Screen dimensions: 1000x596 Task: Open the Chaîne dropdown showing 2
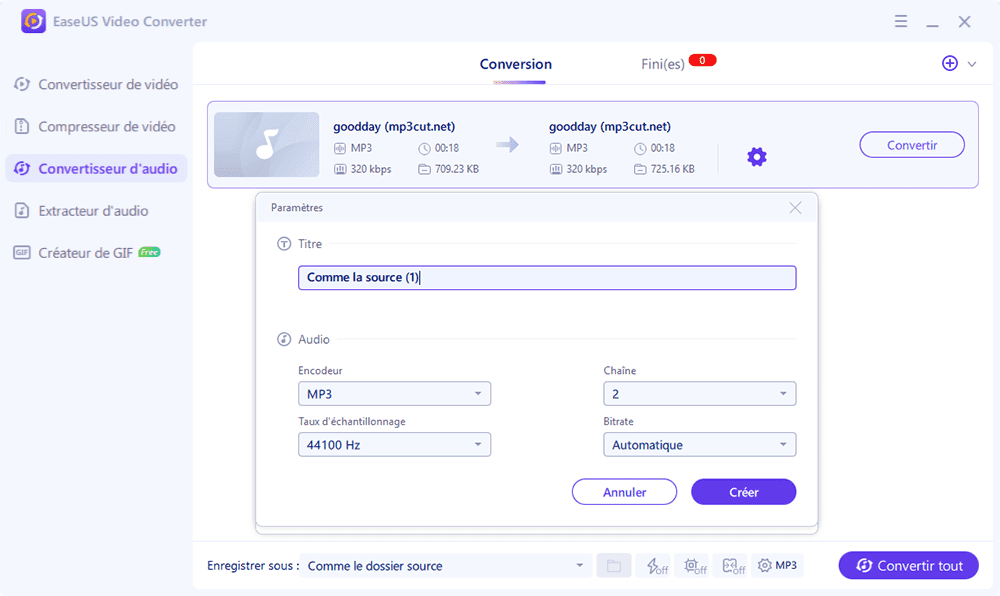coord(699,394)
